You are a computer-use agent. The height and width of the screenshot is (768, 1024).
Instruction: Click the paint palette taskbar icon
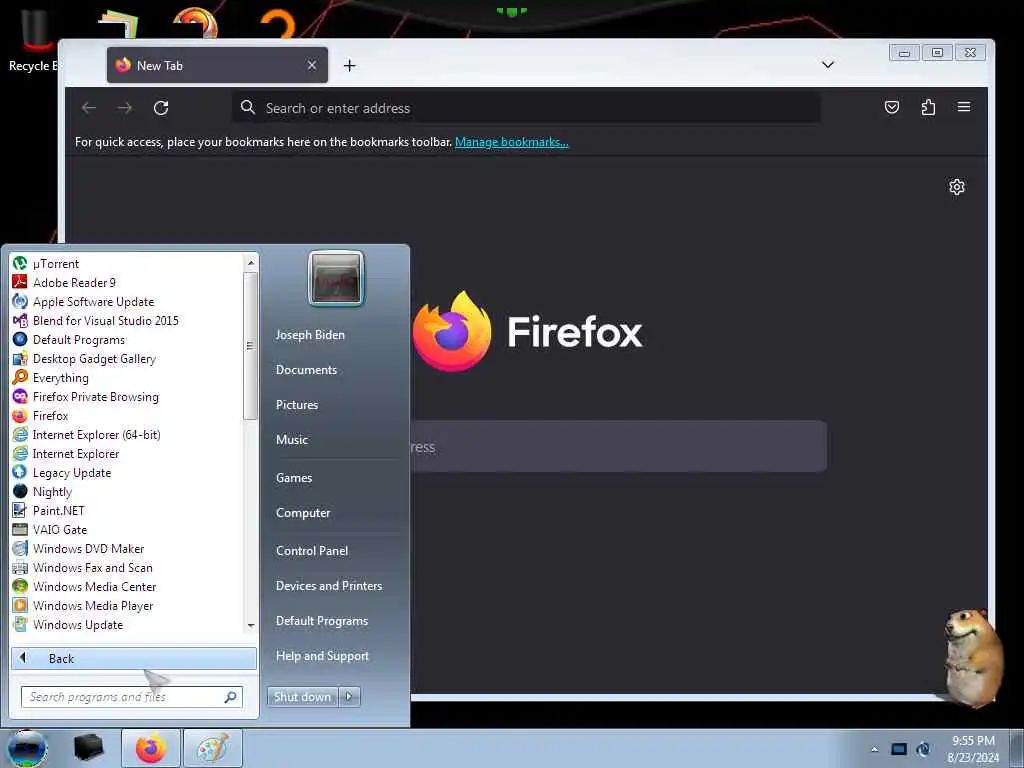(213, 748)
